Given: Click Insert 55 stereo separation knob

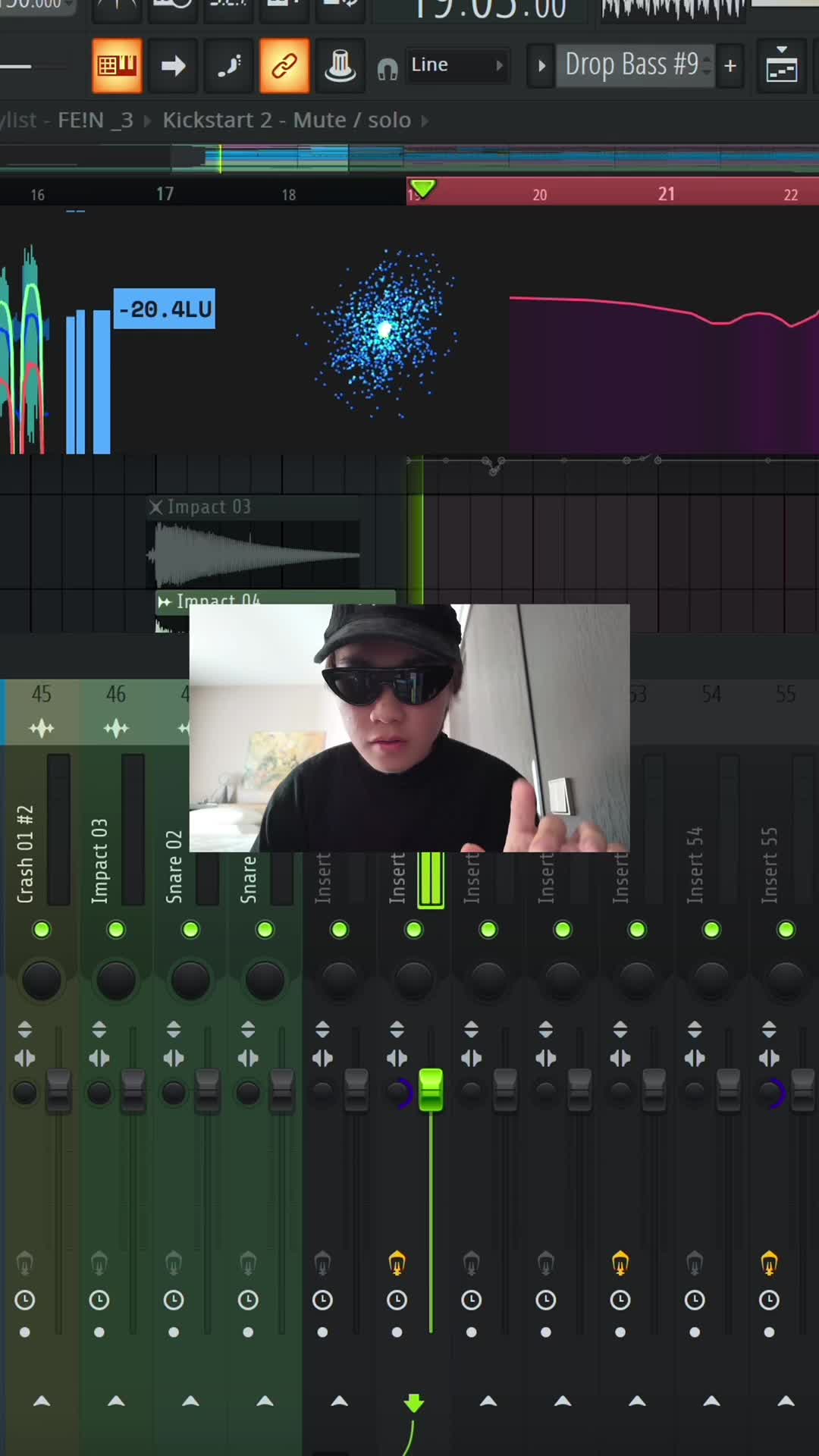Looking at the screenshot, I should (x=769, y=1093).
